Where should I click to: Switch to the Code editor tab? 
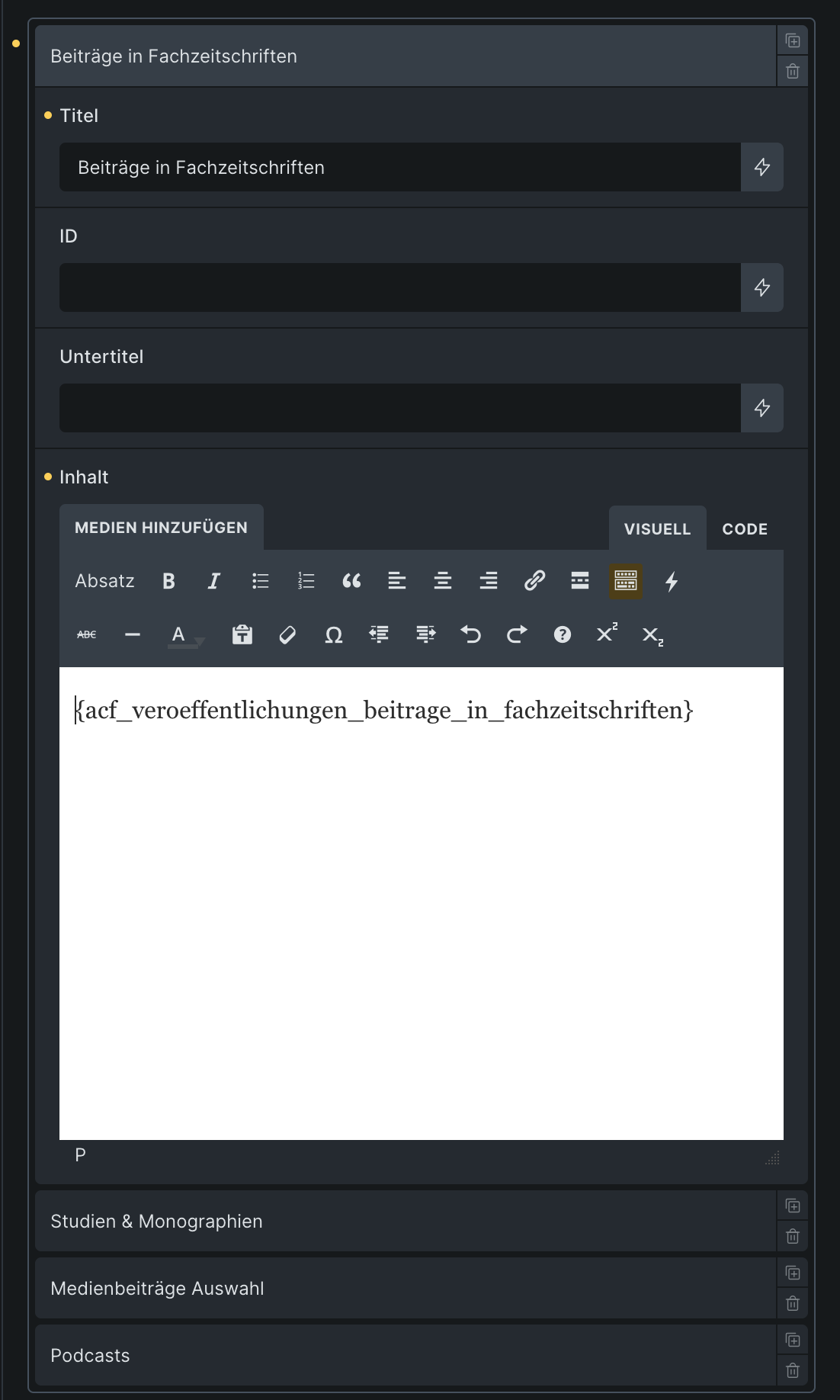click(x=744, y=528)
